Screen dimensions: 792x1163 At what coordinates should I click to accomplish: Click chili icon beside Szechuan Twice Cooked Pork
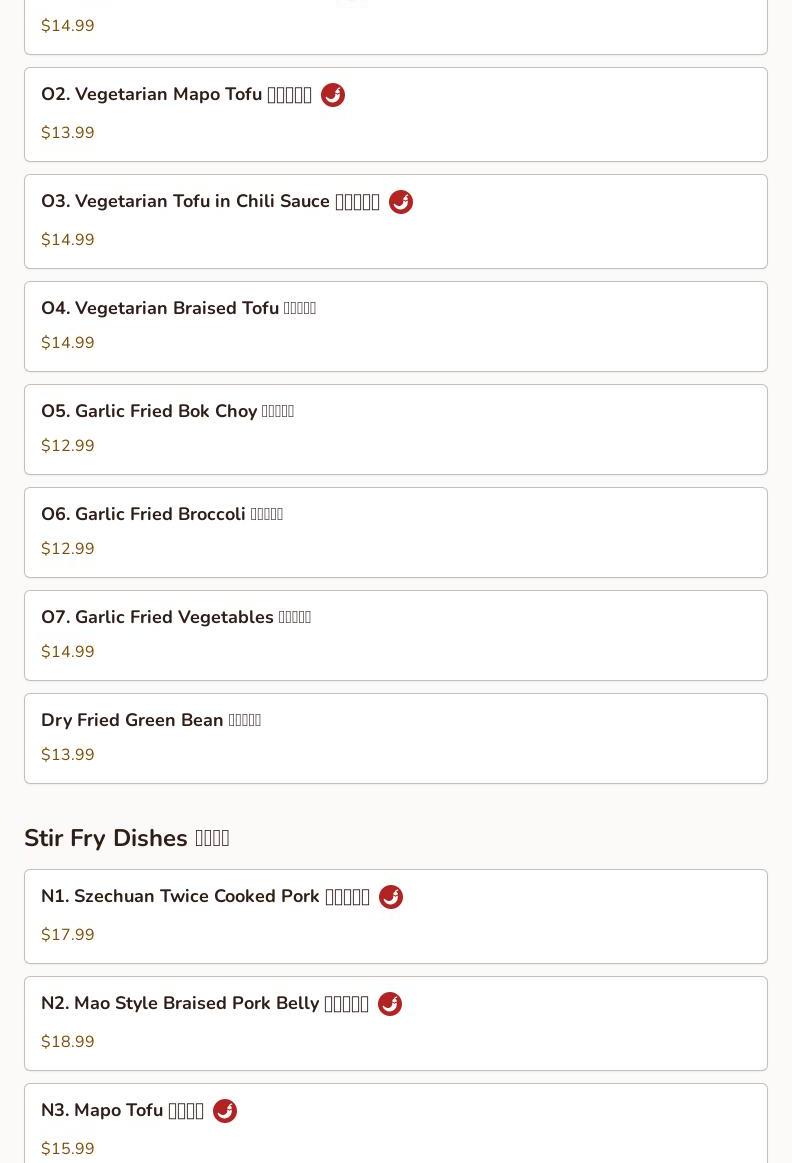pyautogui.click(x=391, y=897)
